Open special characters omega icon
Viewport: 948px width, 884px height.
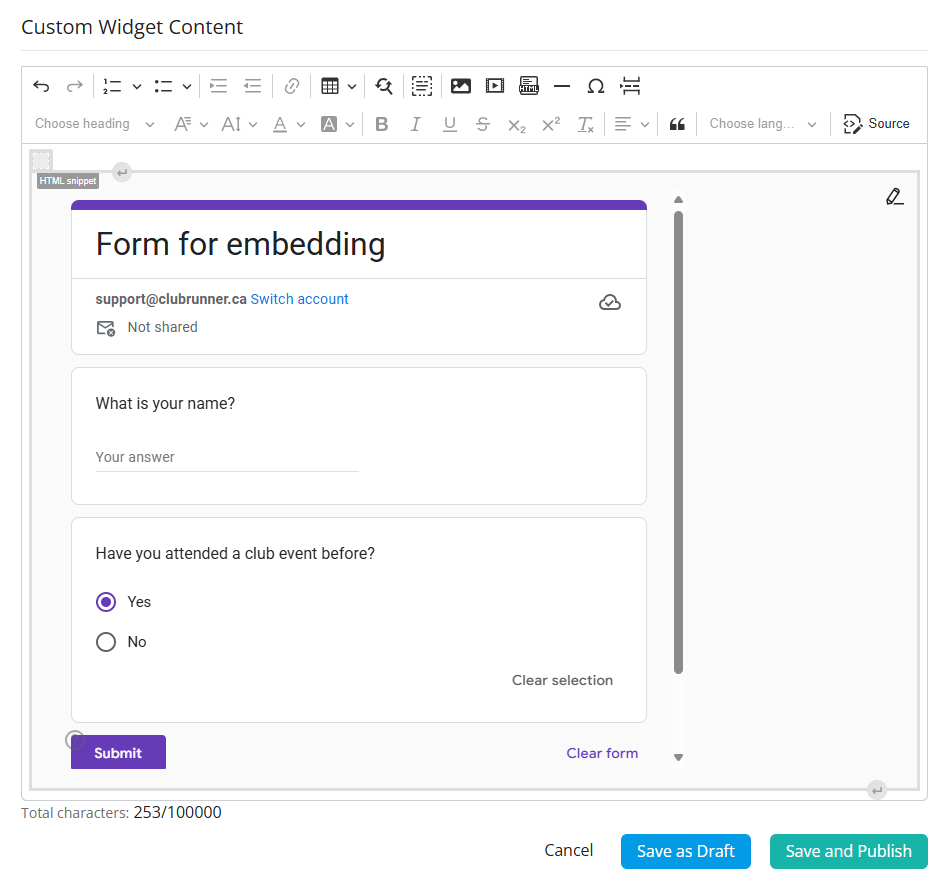(x=596, y=87)
